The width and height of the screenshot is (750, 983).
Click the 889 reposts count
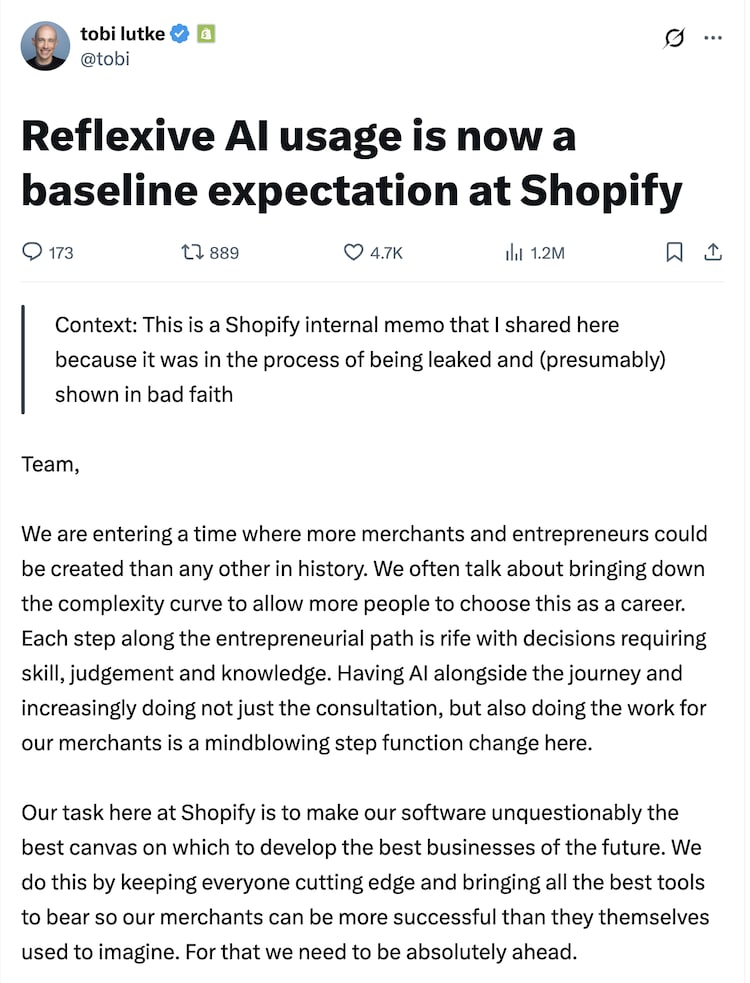pyautogui.click(x=224, y=253)
